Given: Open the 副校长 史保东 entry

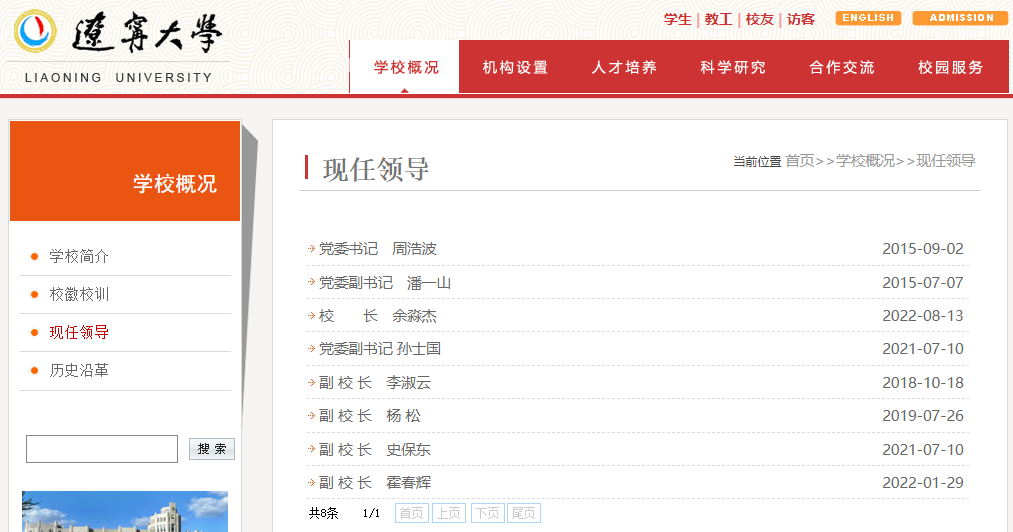Looking at the screenshot, I should 375,449.
